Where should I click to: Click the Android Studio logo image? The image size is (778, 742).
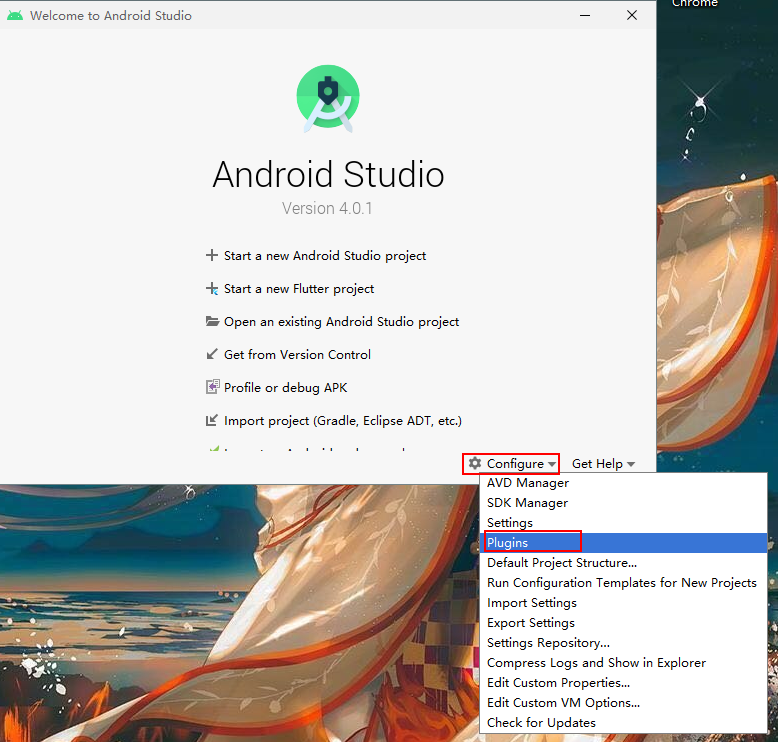point(328,98)
